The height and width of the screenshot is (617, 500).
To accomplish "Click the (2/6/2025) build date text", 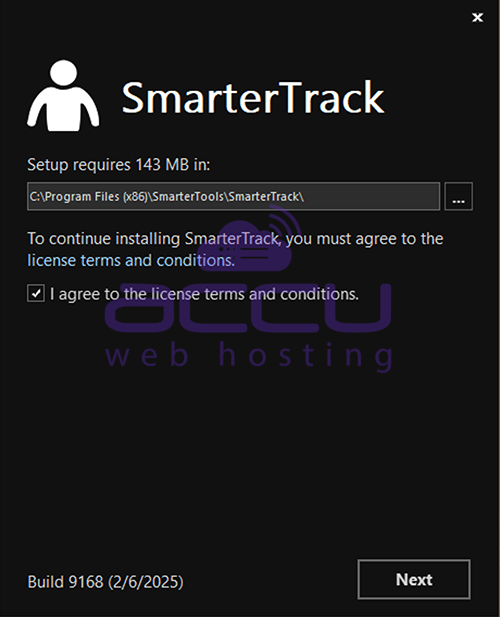I will 146,582.
